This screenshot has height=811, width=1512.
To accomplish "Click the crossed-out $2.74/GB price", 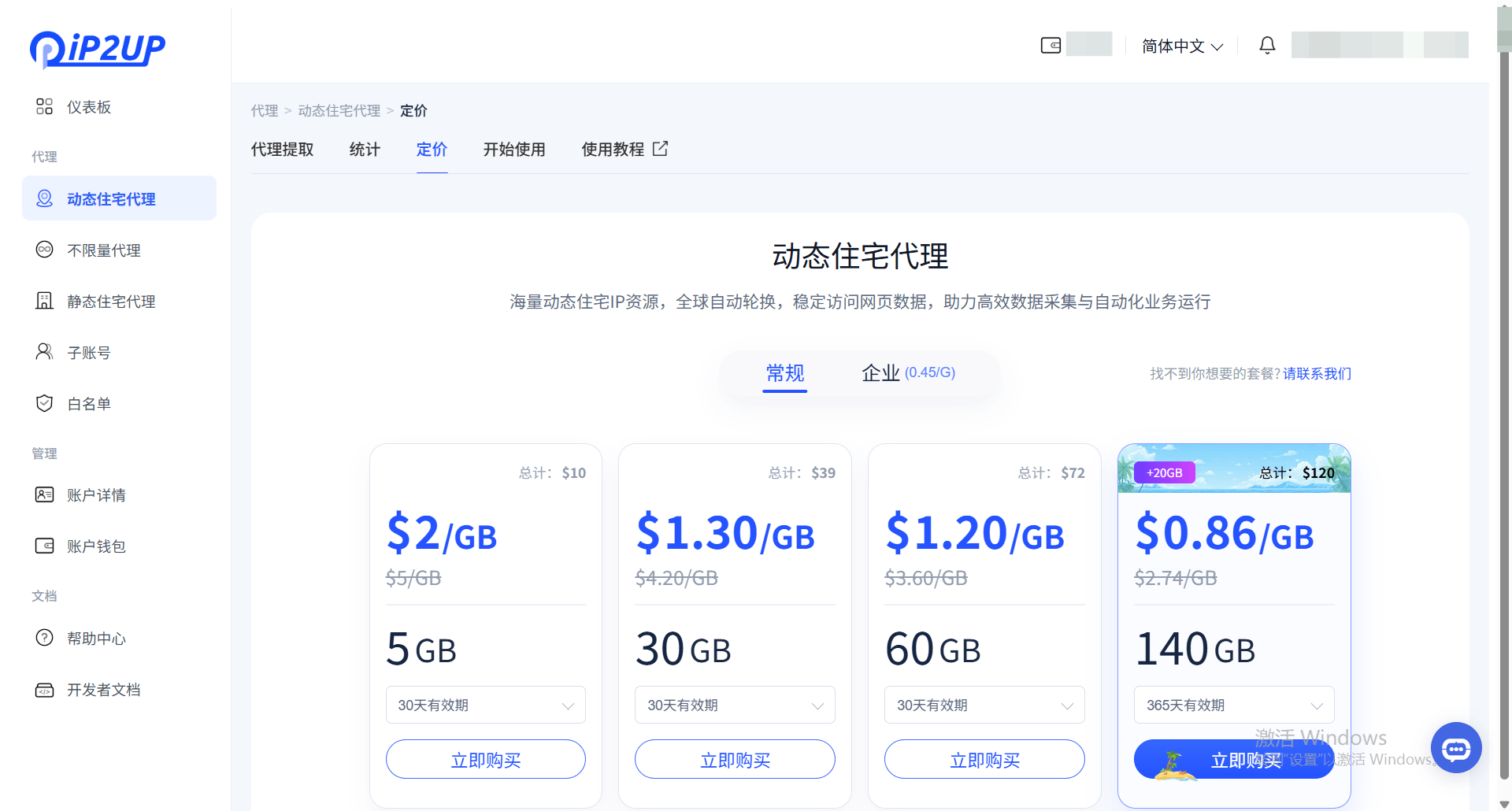I will tap(1176, 578).
